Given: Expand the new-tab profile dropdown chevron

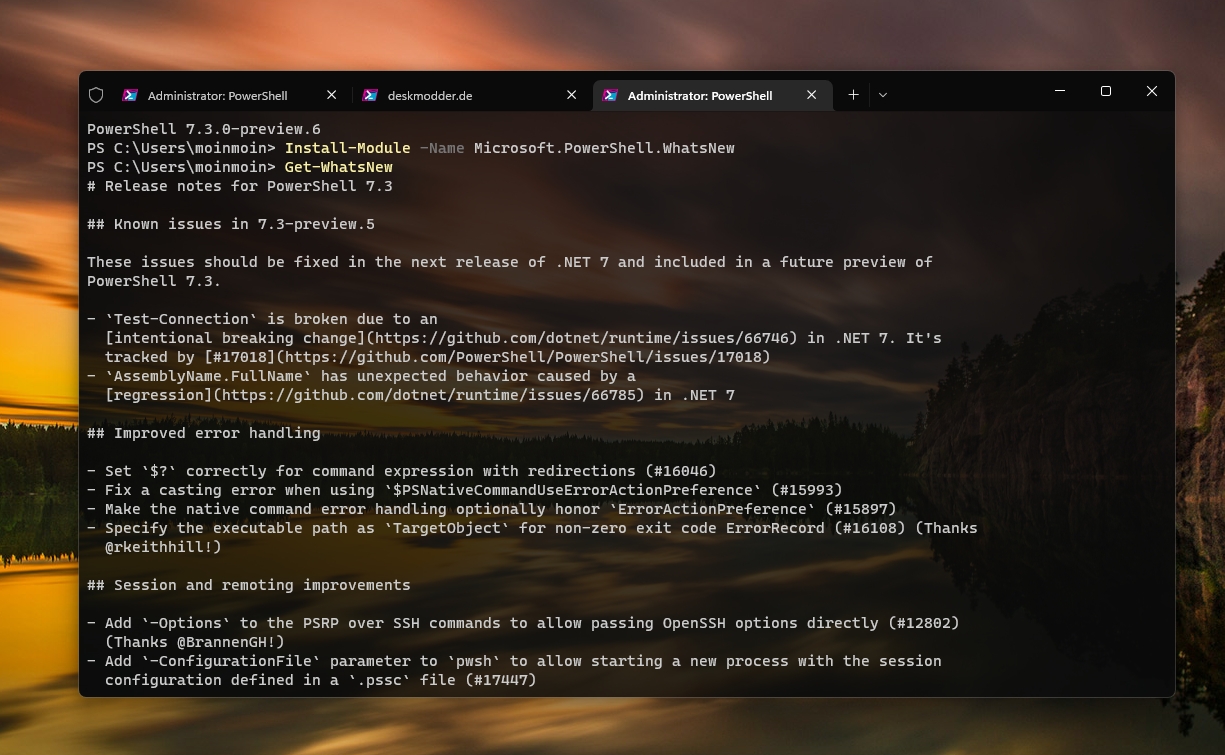Looking at the screenshot, I should coord(883,95).
